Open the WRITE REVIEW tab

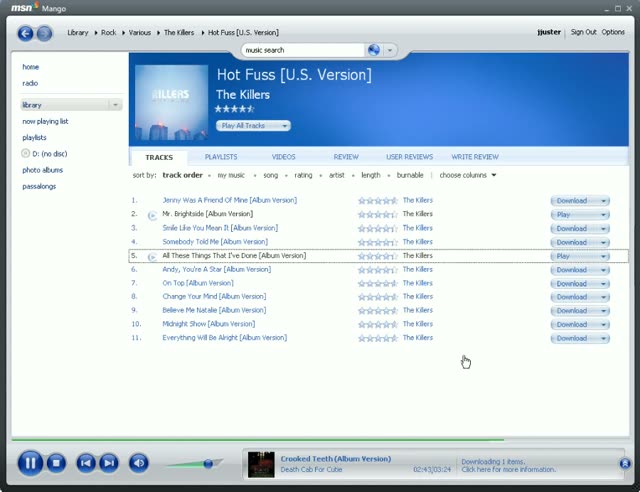(x=475, y=157)
